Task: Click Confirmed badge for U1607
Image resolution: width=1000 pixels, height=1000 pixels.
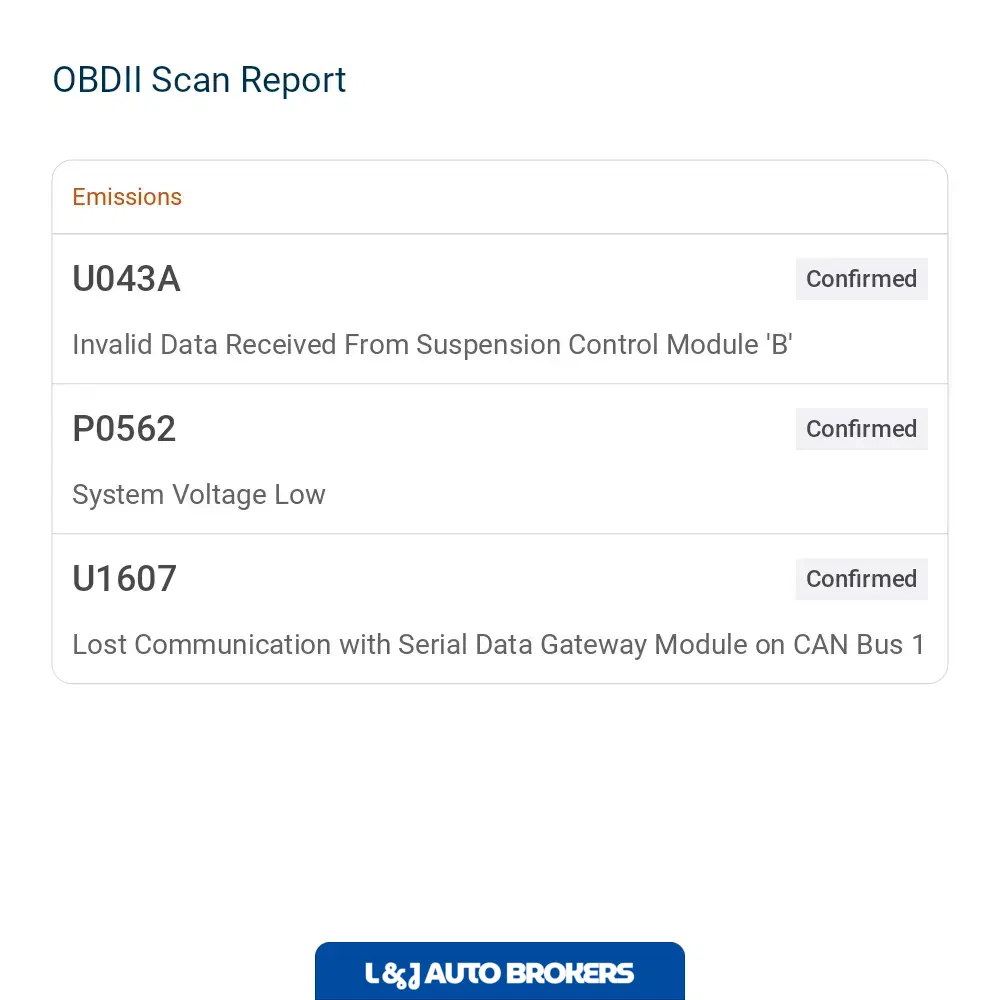Action: pyautogui.click(x=861, y=578)
